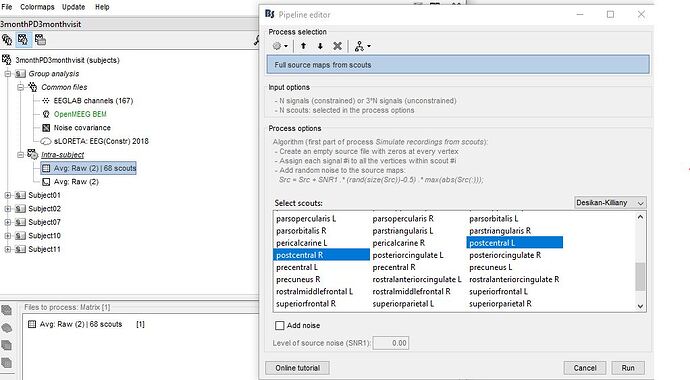690x380 pixels.
Task: Click the scouts list scrollbar thumb
Action: pos(640,277)
